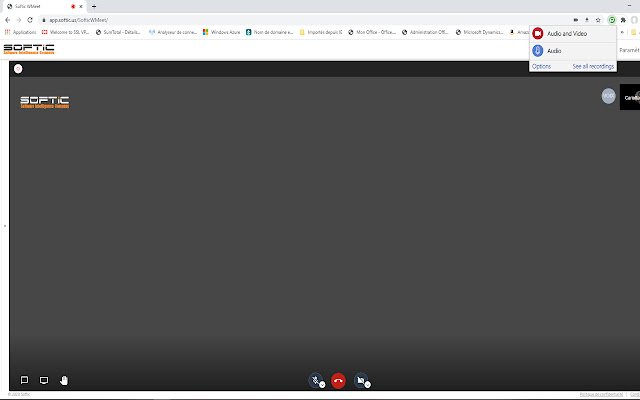Open the Paramèt... menu in header

click(x=629, y=50)
